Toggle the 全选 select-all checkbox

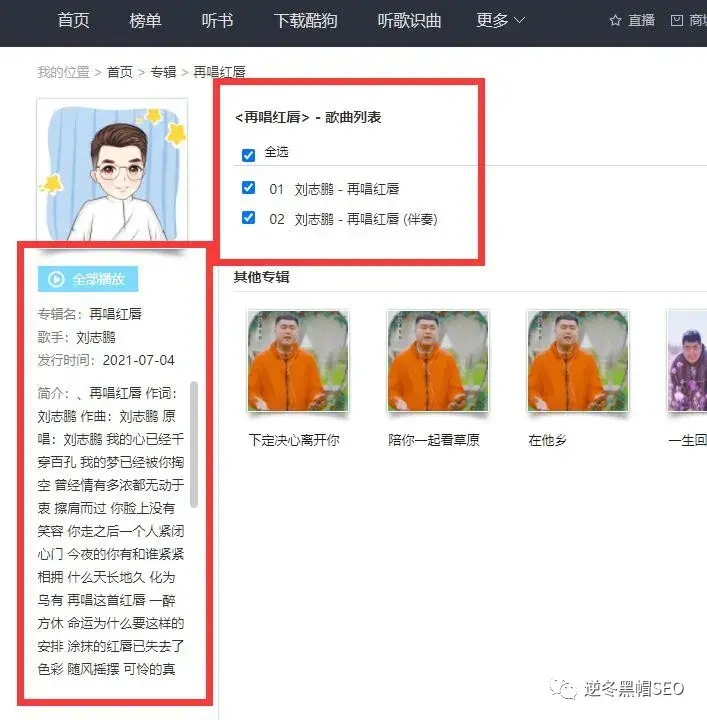248,155
